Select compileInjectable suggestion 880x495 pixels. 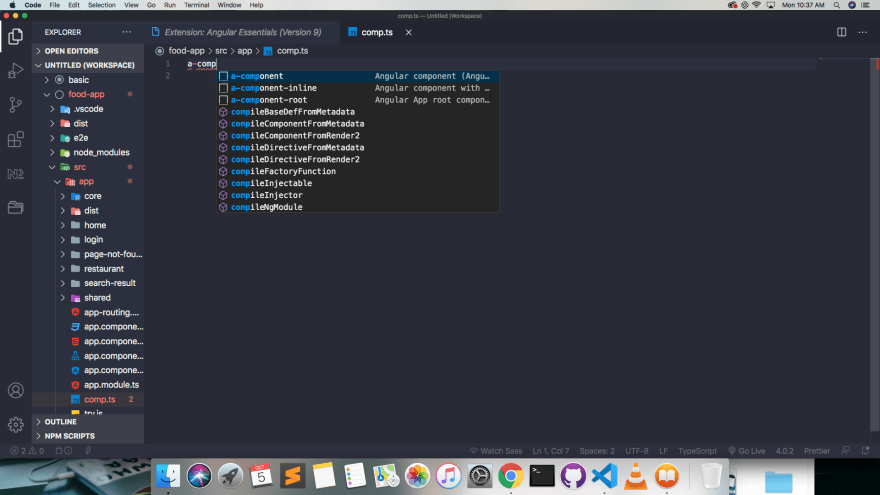358,184
